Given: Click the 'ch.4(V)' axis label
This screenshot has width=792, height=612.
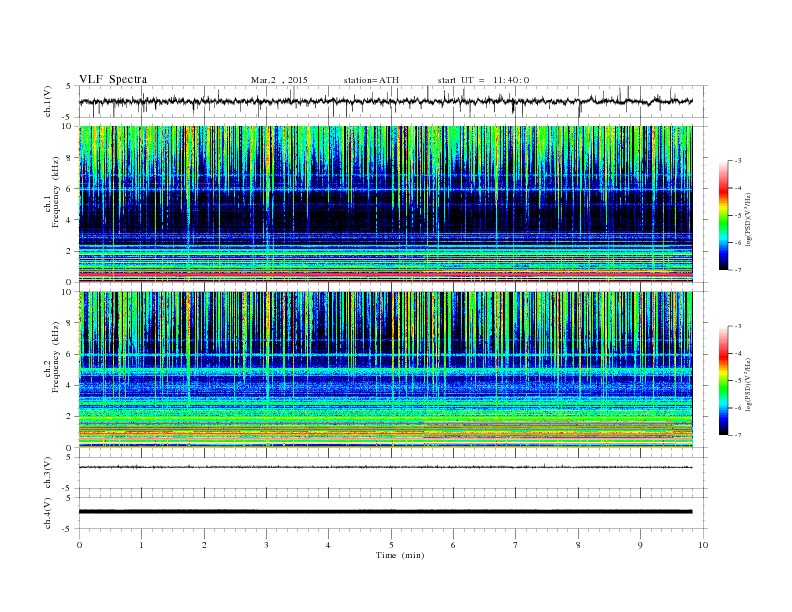Looking at the screenshot, I should click(x=48, y=513).
